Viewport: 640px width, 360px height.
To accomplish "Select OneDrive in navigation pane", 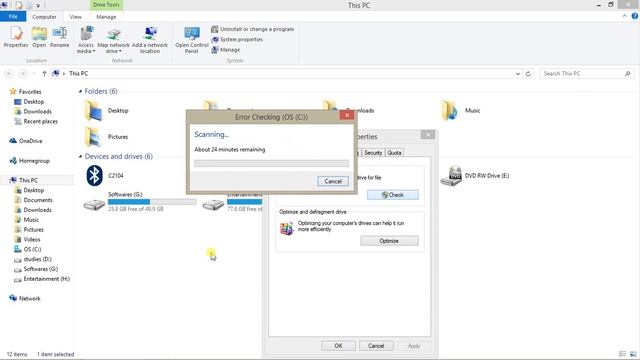I will (x=30, y=141).
